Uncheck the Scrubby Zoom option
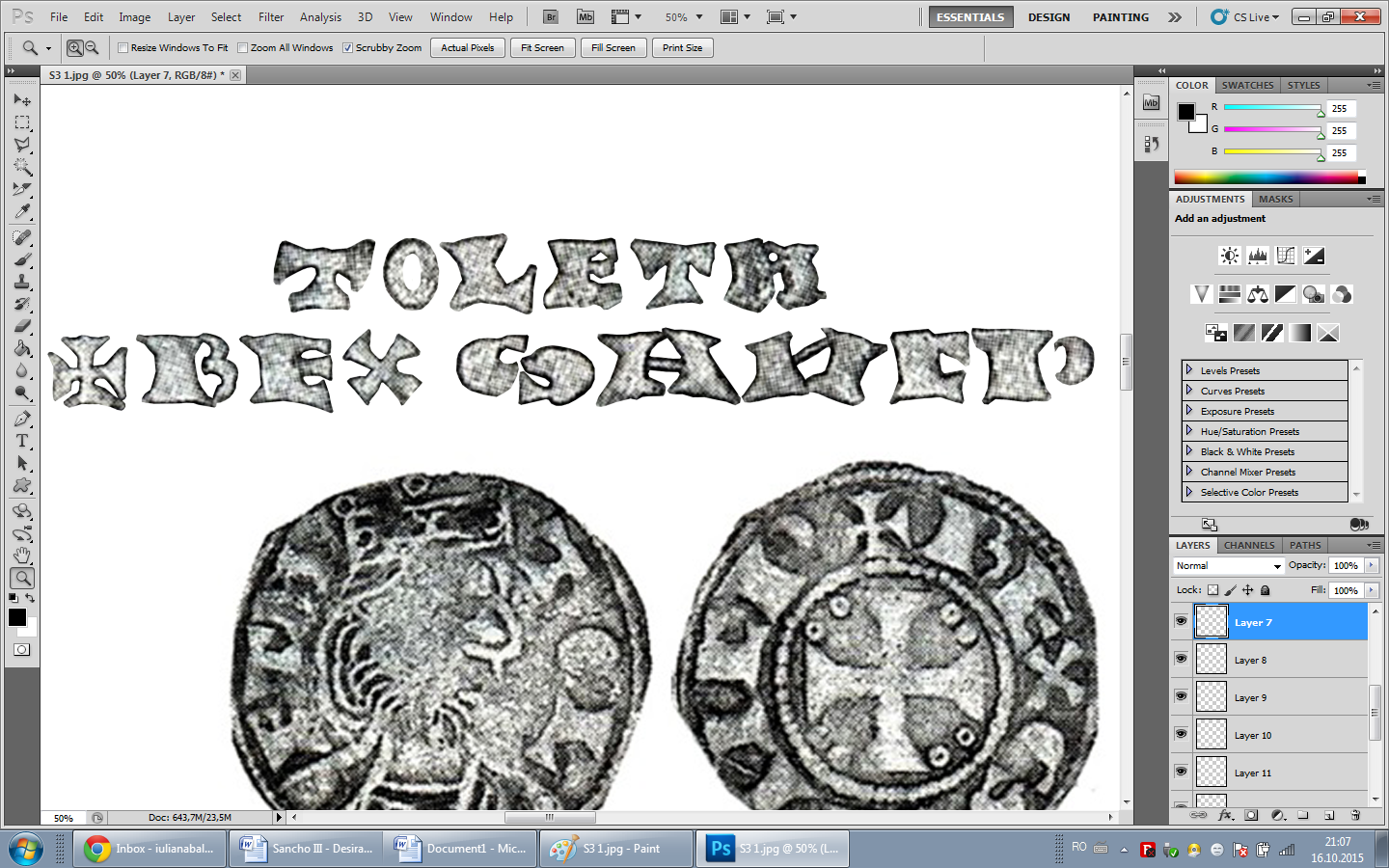The width and height of the screenshot is (1389, 868). click(348, 48)
